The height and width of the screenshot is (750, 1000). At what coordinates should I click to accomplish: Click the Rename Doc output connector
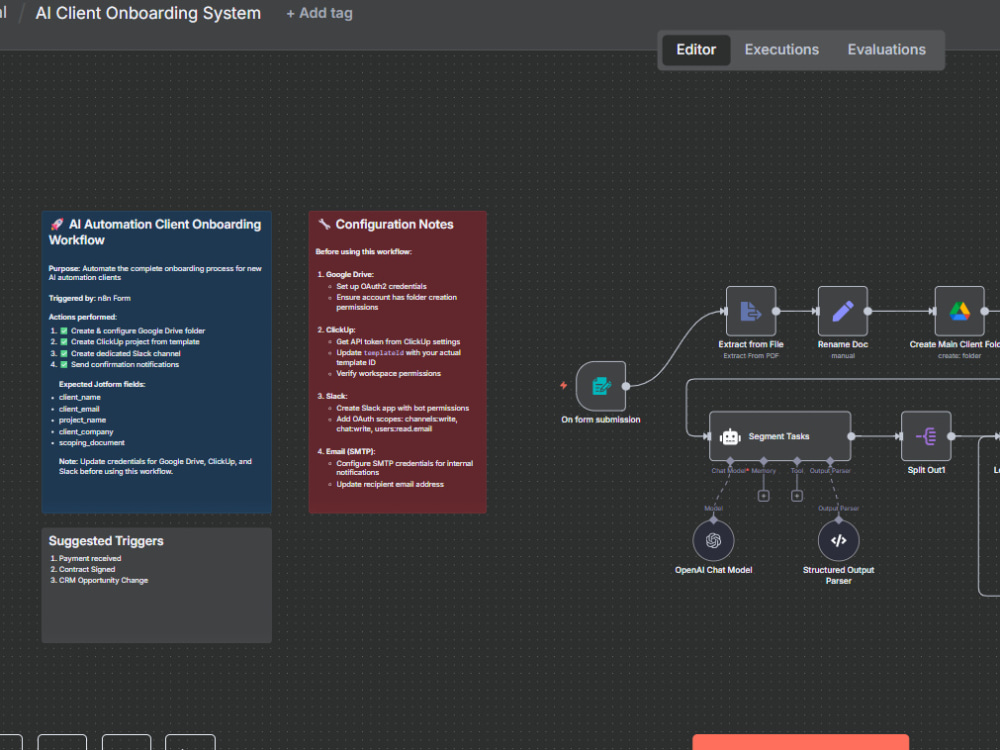pos(868,311)
